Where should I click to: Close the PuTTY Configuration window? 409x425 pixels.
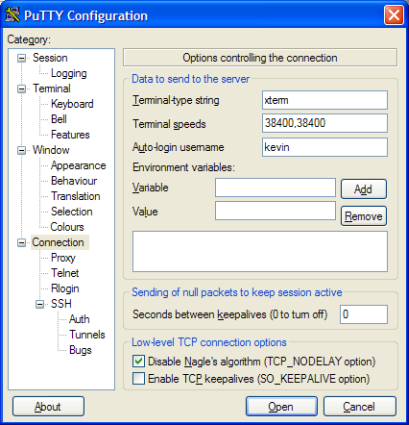point(394,16)
